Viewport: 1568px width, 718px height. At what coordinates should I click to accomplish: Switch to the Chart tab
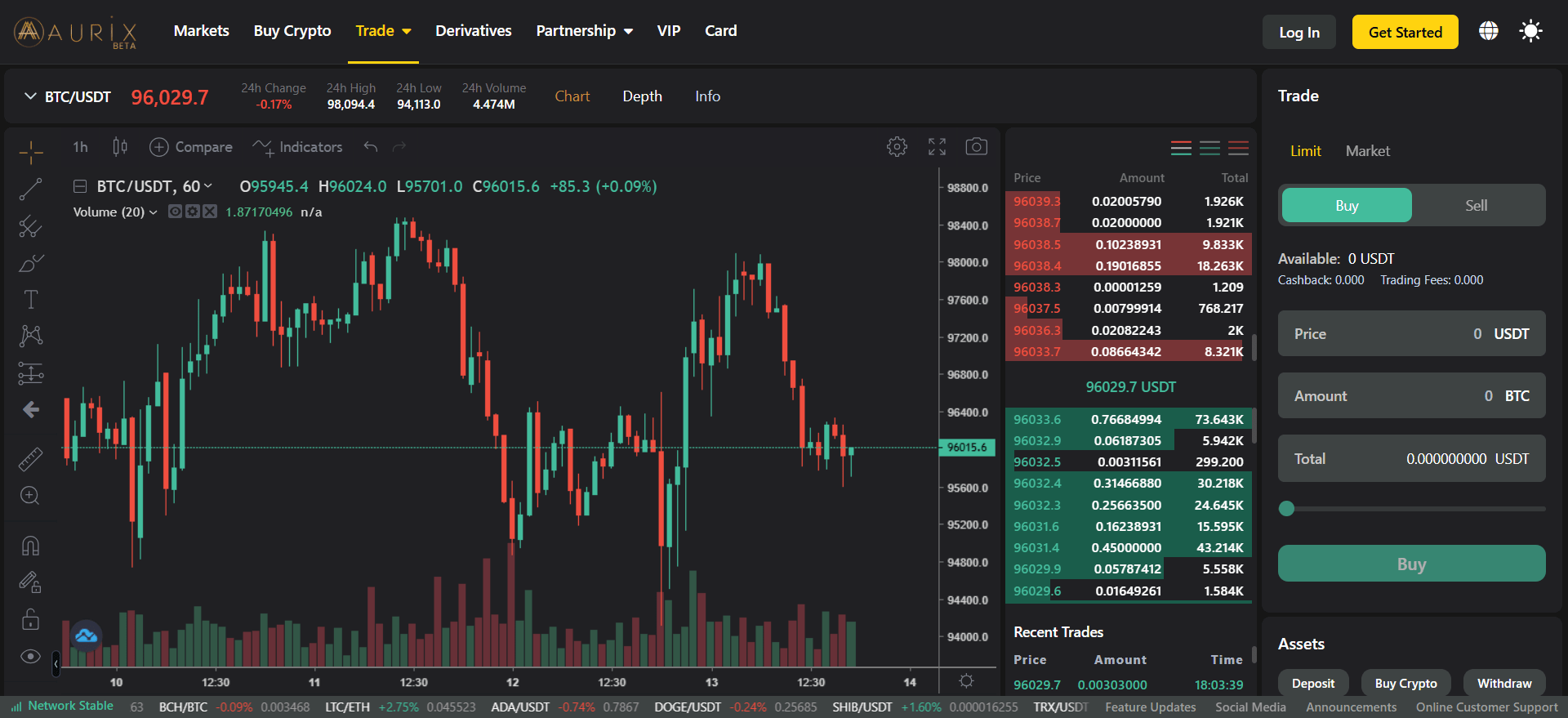click(x=572, y=96)
